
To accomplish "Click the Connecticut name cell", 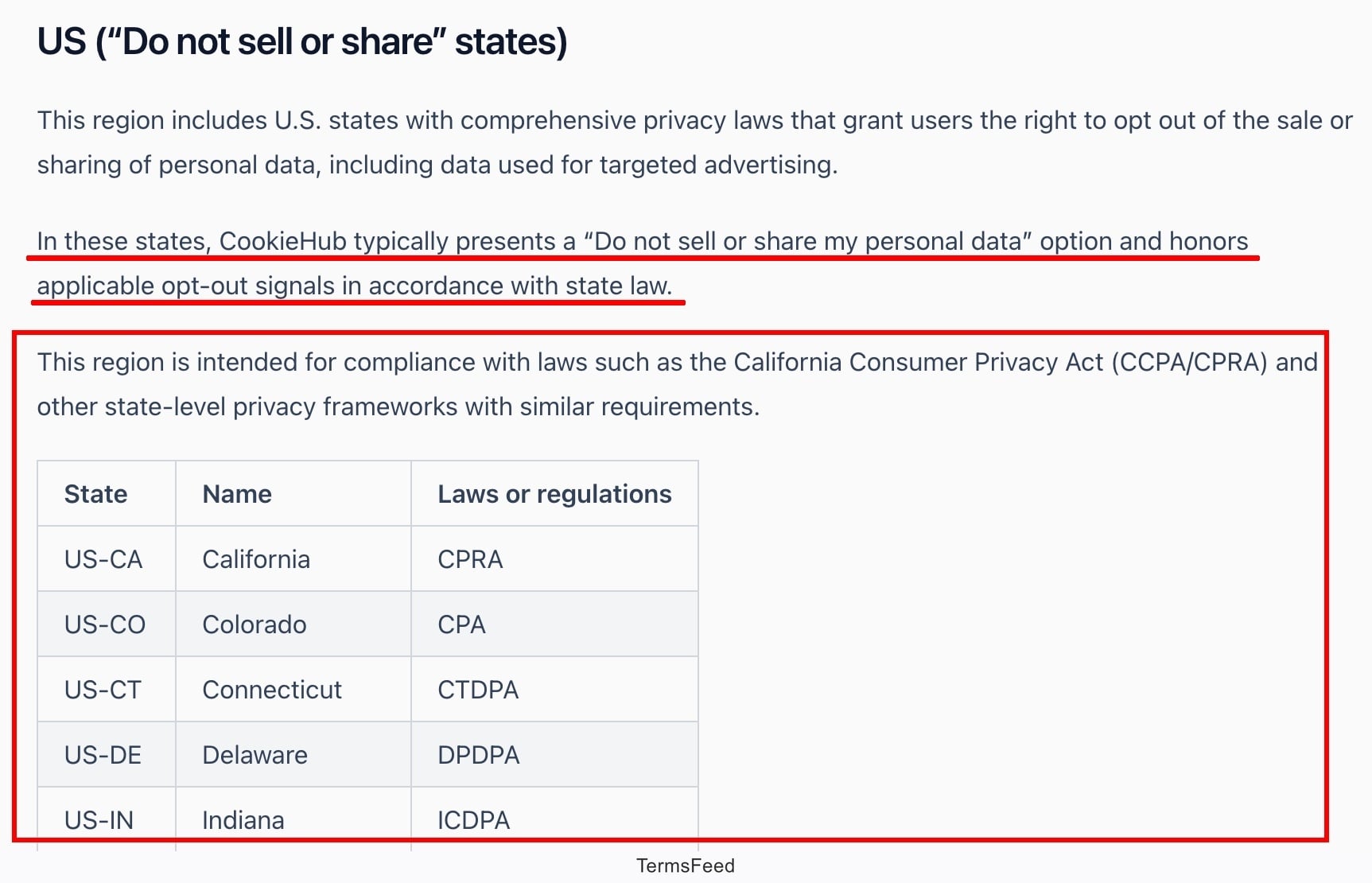I will pos(293,689).
